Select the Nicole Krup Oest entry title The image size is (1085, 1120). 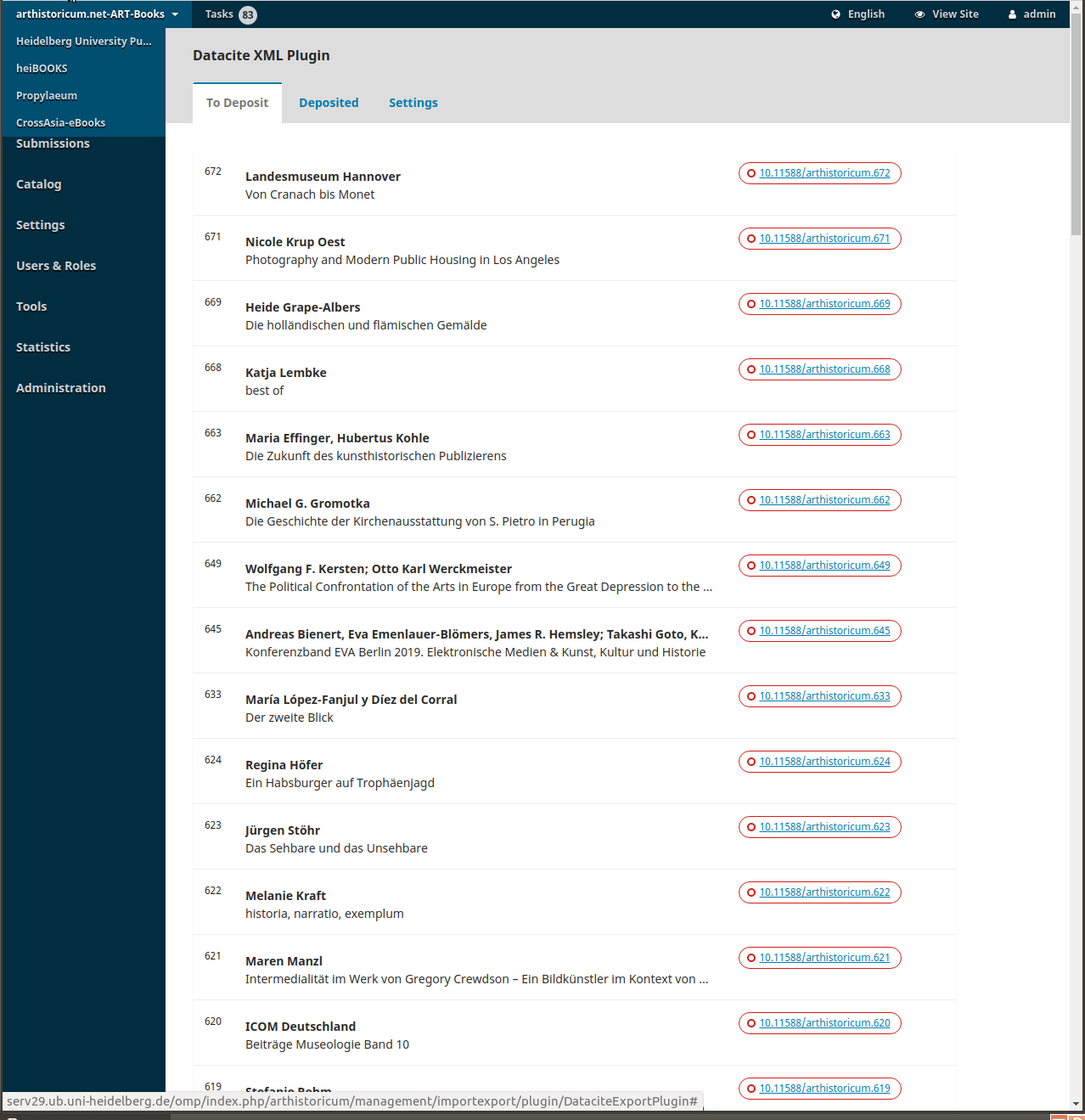[295, 242]
